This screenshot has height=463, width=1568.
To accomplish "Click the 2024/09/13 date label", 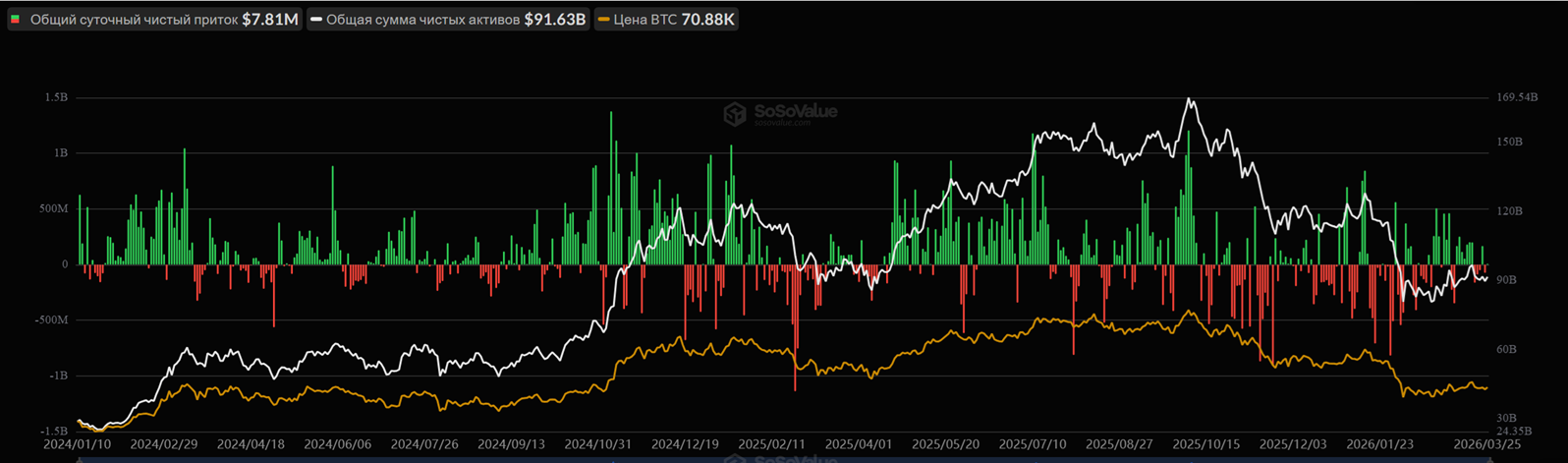I will click(x=511, y=444).
